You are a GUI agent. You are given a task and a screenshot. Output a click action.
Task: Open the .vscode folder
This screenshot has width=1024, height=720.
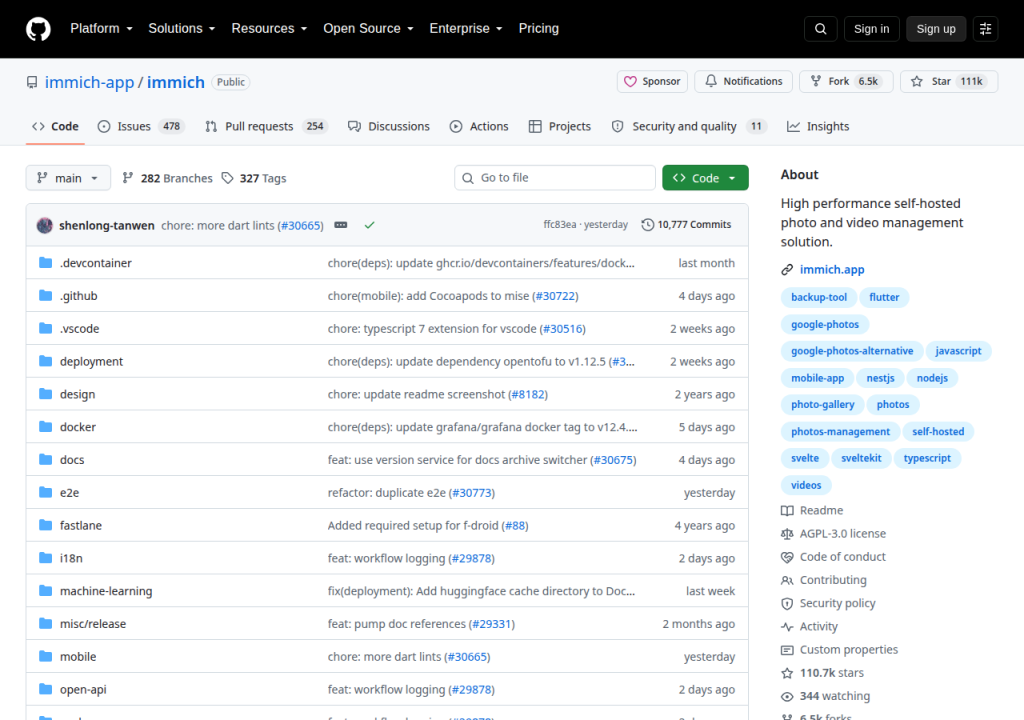[x=80, y=328]
